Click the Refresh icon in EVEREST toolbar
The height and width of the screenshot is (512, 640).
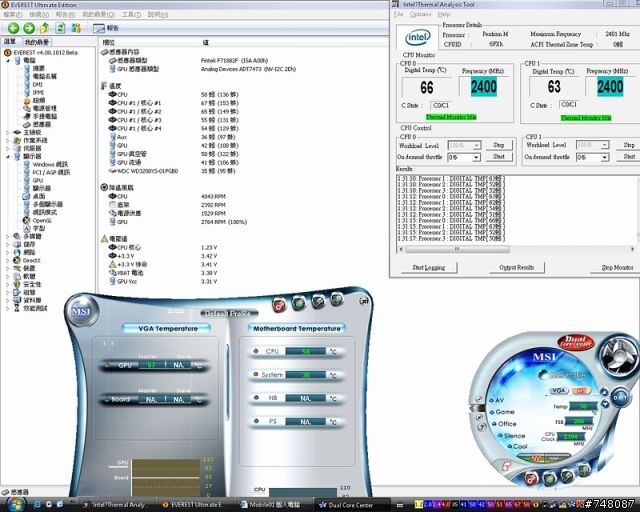tap(60, 28)
